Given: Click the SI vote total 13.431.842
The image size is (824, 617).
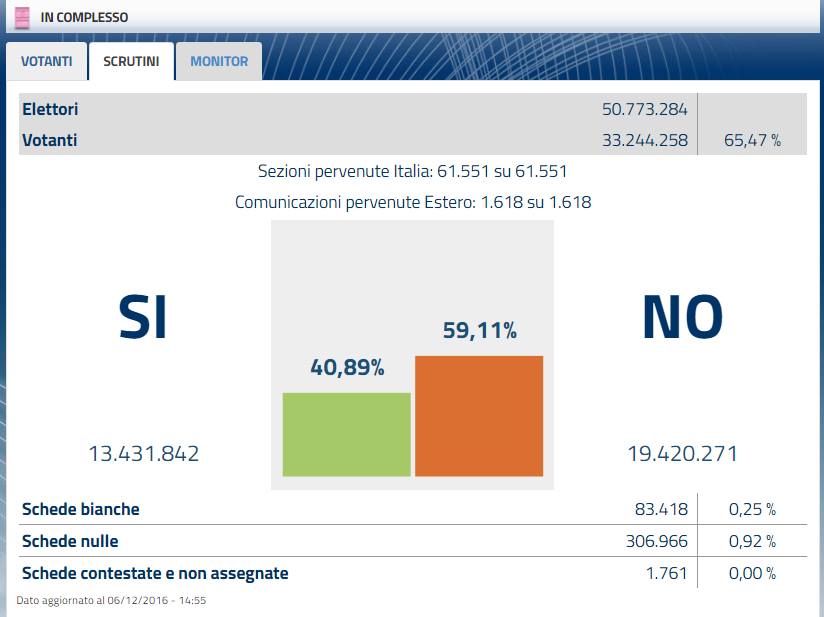Looking at the screenshot, I should (144, 453).
